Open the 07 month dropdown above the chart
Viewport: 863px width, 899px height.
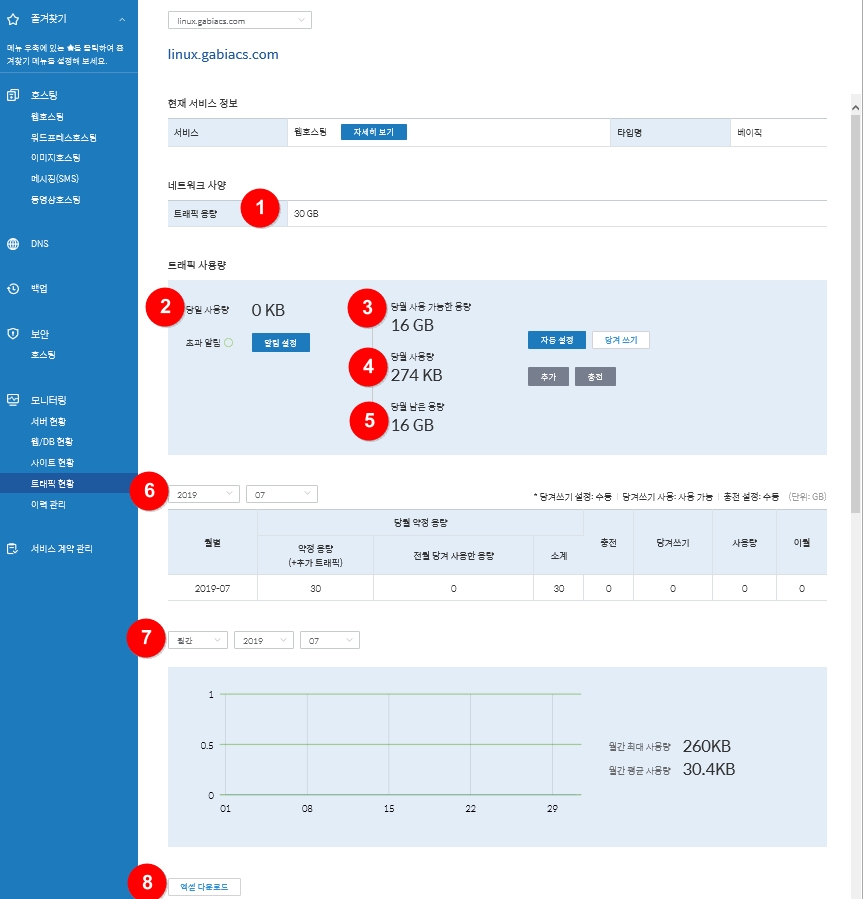pos(329,640)
